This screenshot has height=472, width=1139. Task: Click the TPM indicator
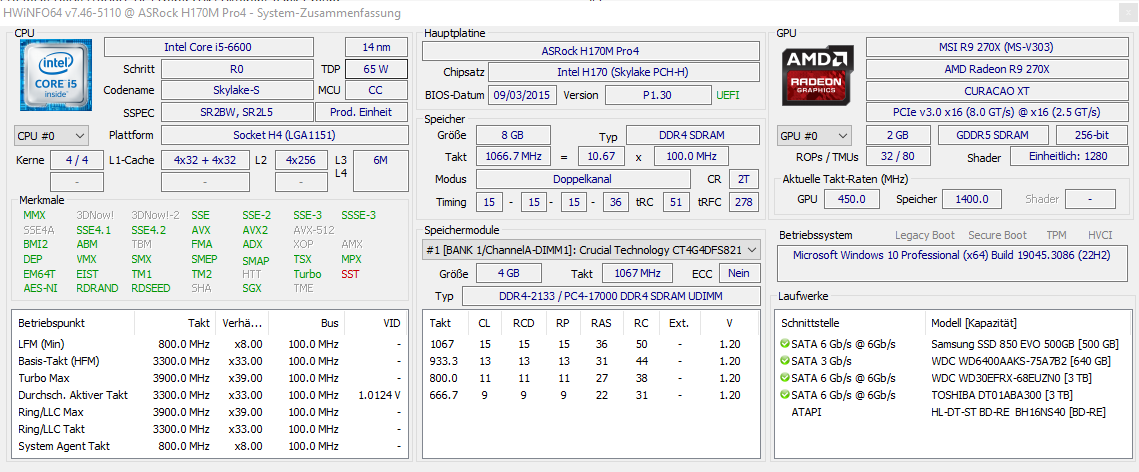[1057, 235]
